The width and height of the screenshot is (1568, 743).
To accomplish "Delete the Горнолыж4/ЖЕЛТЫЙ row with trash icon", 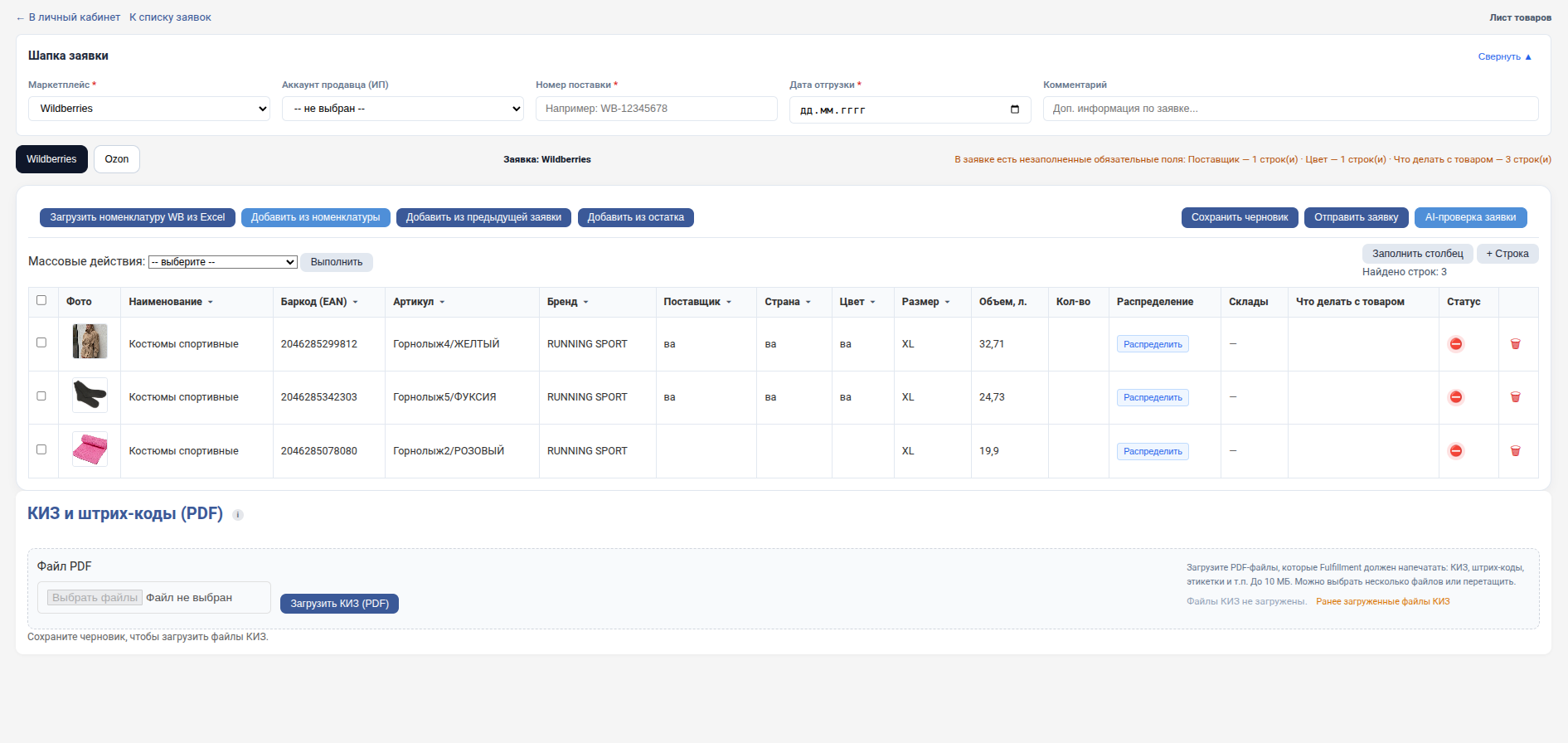I will [x=1515, y=344].
